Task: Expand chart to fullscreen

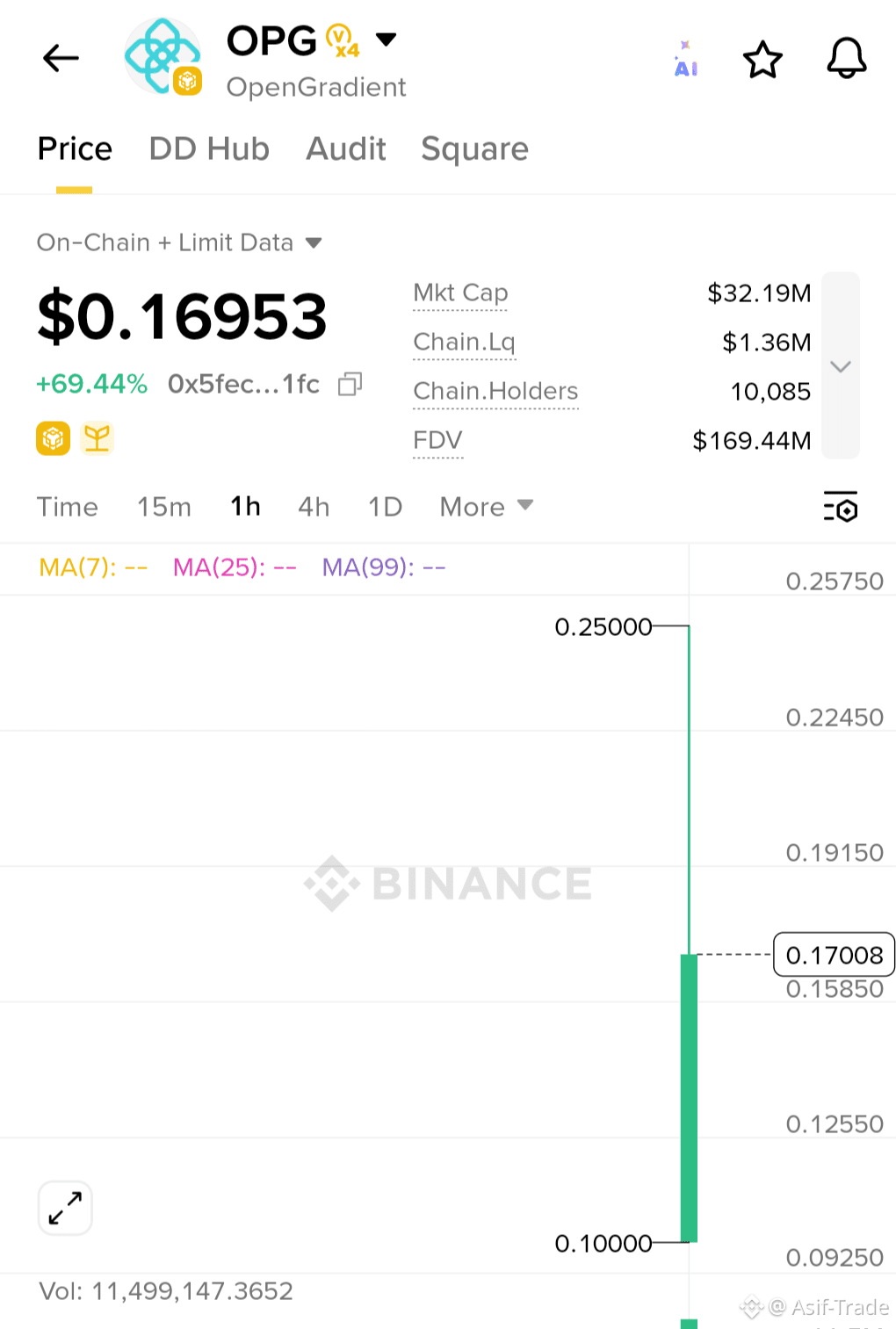Action: (x=65, y=1208)
